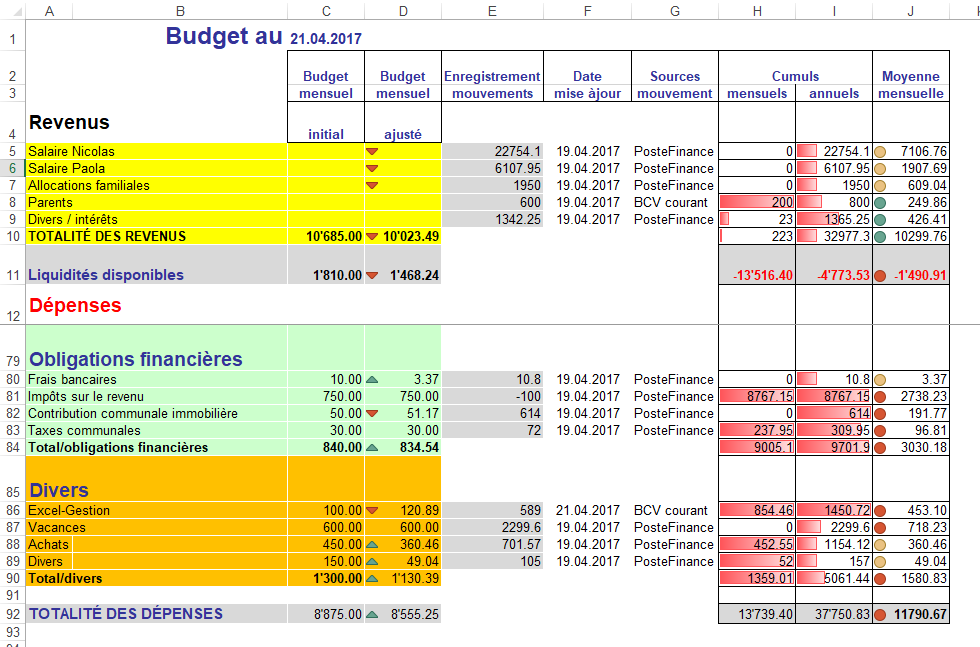Click the yellow circle beside 609.04

click(x=880, y=185)
